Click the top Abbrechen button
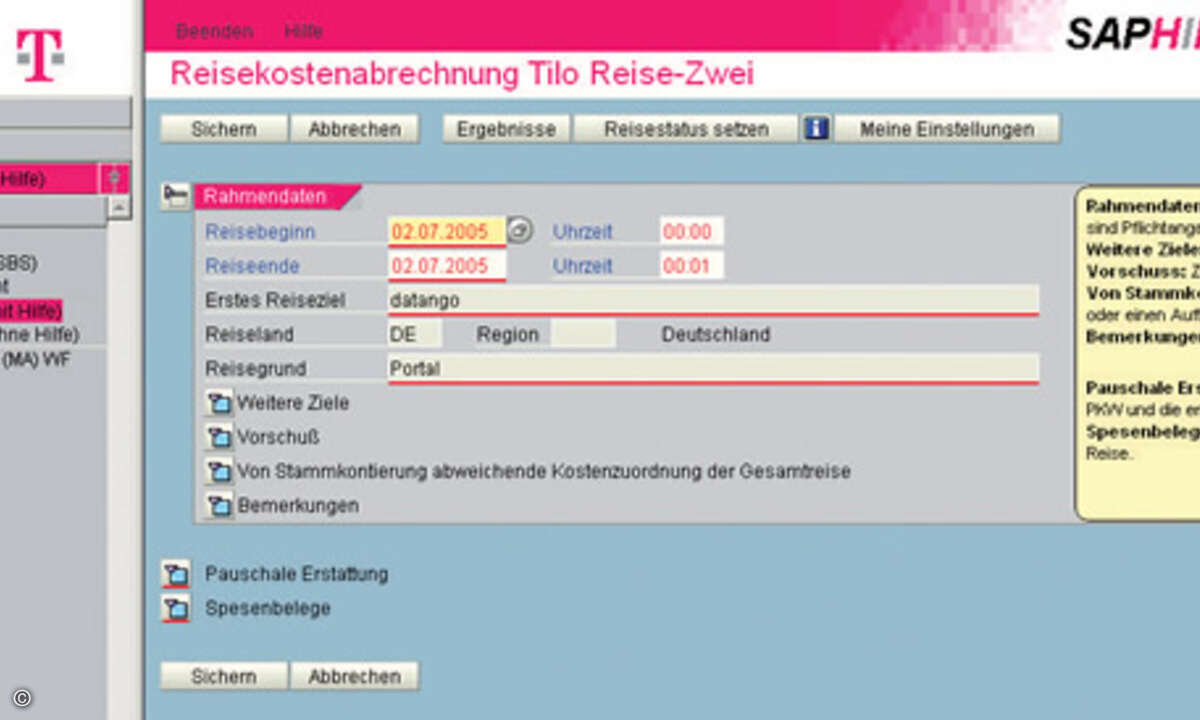This screenshot has width=1200, height=720. click(354, 129)
